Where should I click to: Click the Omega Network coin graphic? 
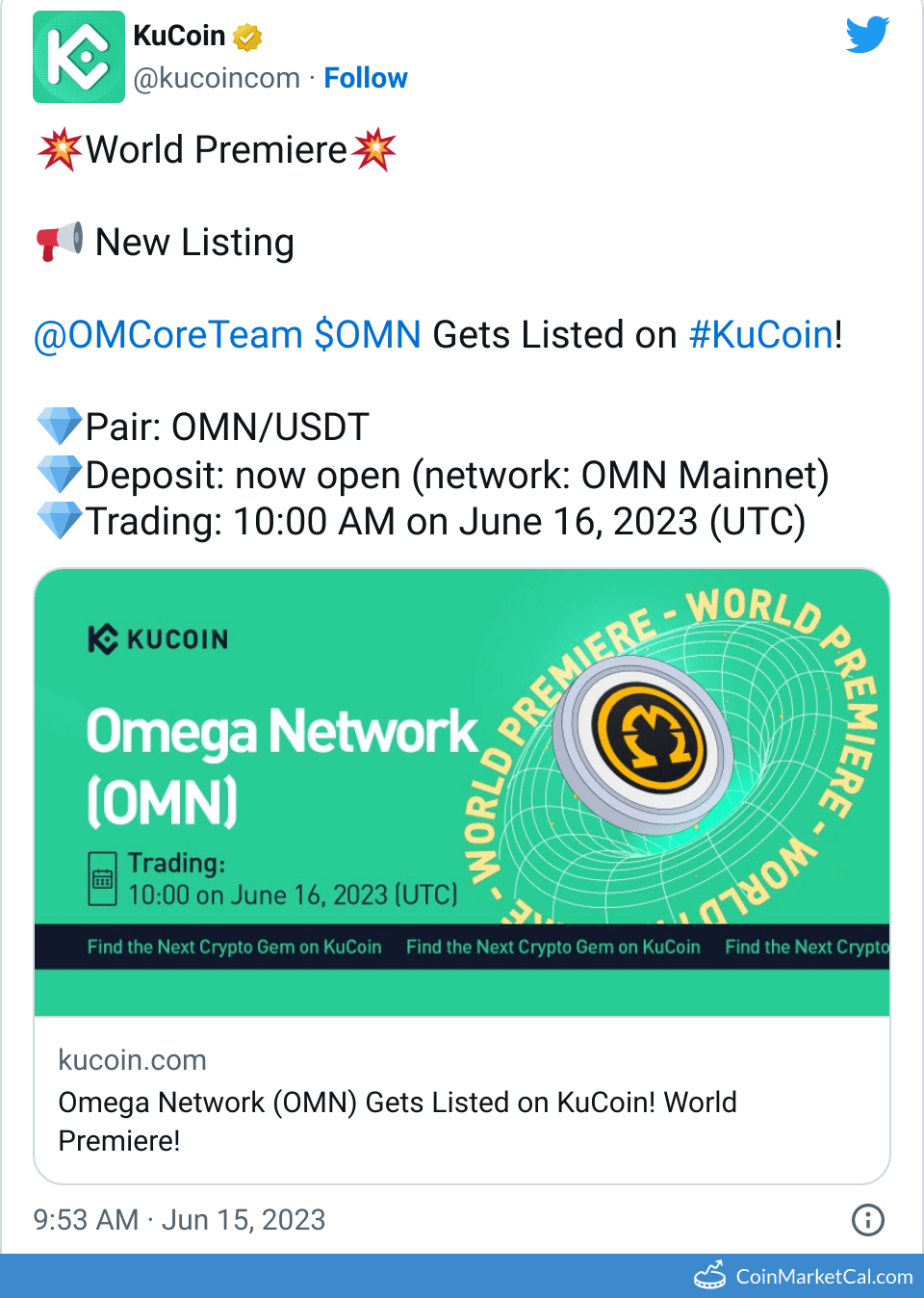tap(643, 743)
